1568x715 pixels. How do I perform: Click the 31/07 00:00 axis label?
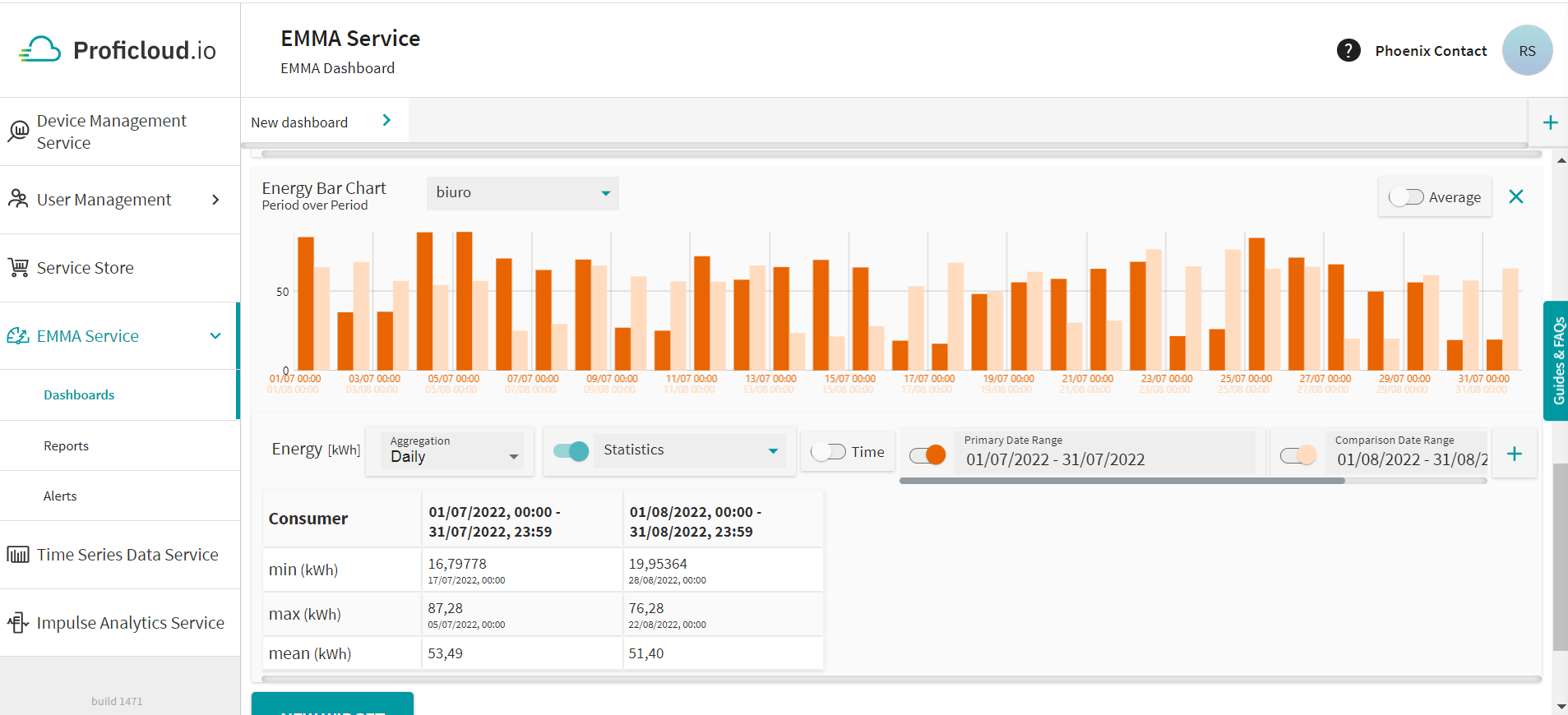(x=1483, y=379)
